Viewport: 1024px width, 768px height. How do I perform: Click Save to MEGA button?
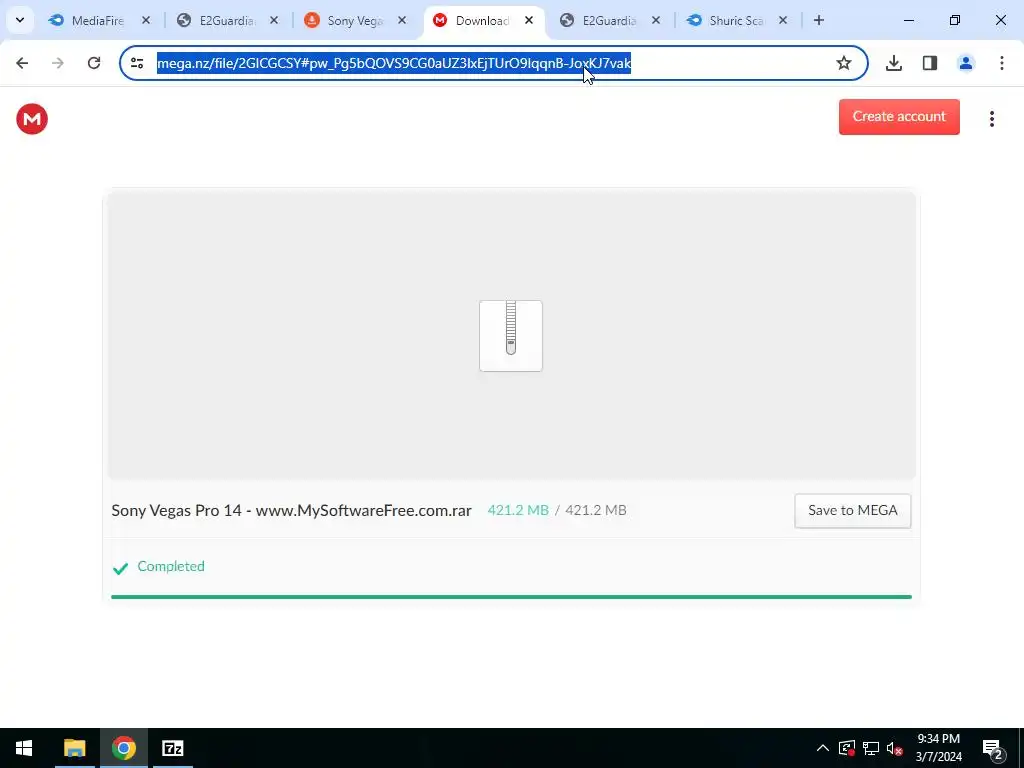[853, 511]
